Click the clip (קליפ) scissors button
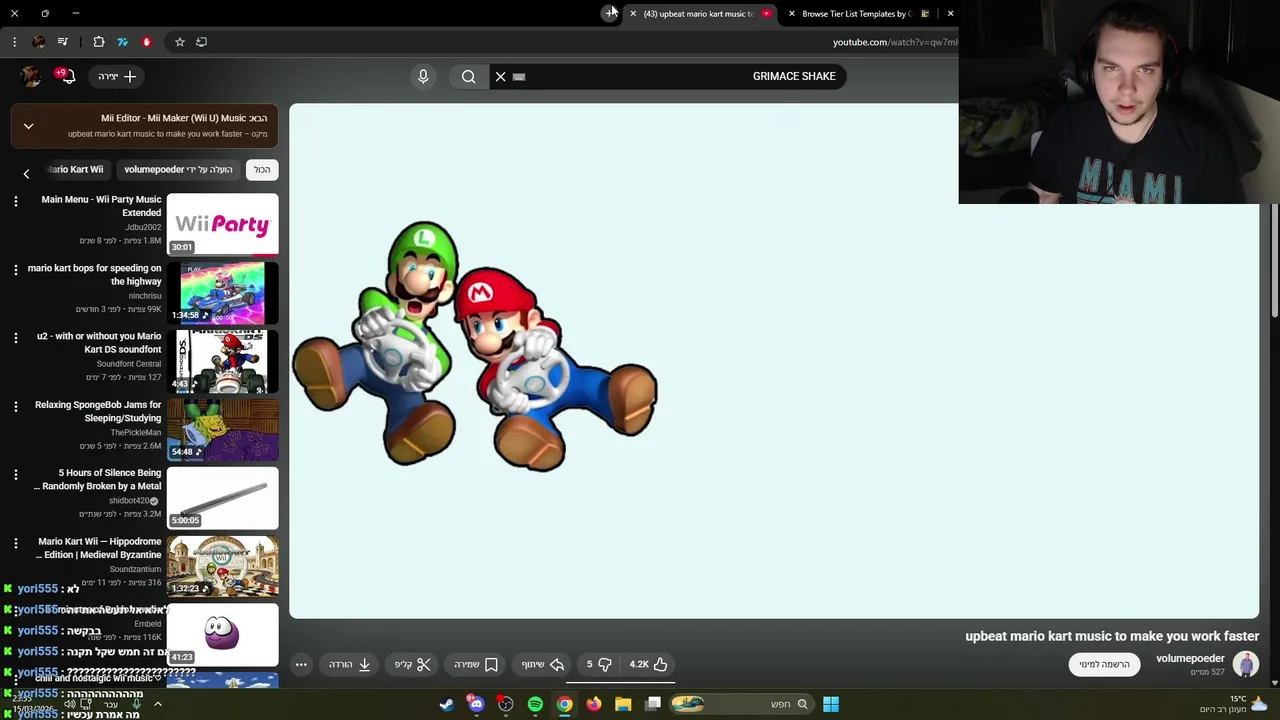This screenshot has height=720, width=1280. [x=412, y=664]
